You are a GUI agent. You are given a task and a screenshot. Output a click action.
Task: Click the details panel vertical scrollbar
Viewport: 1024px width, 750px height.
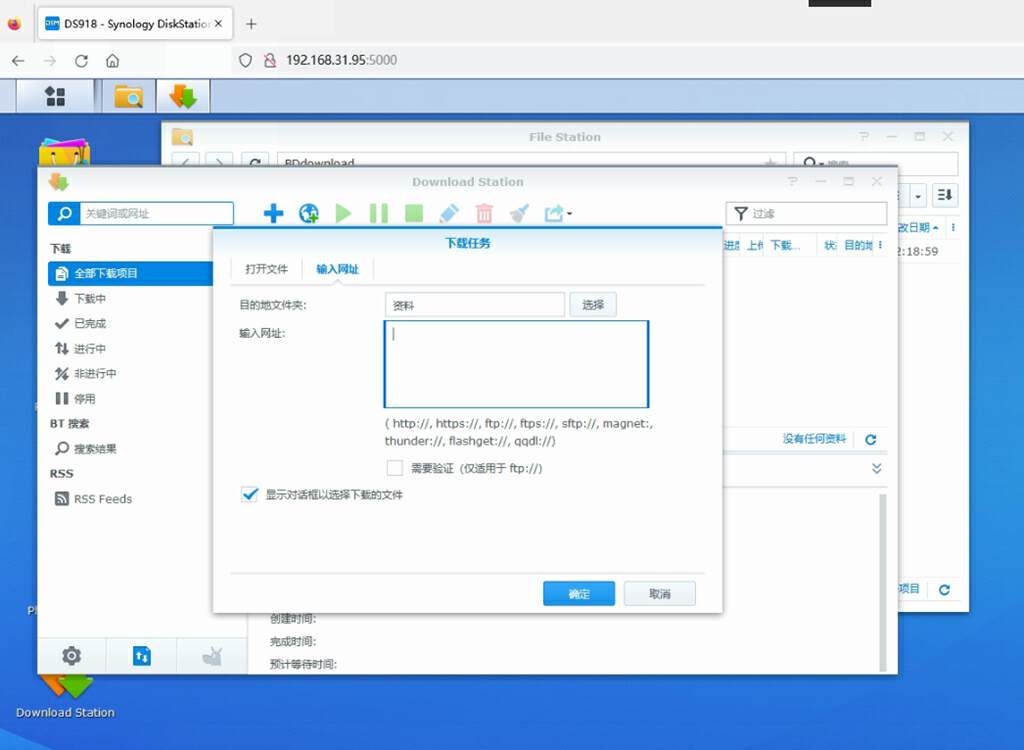(x=883, y=583)
